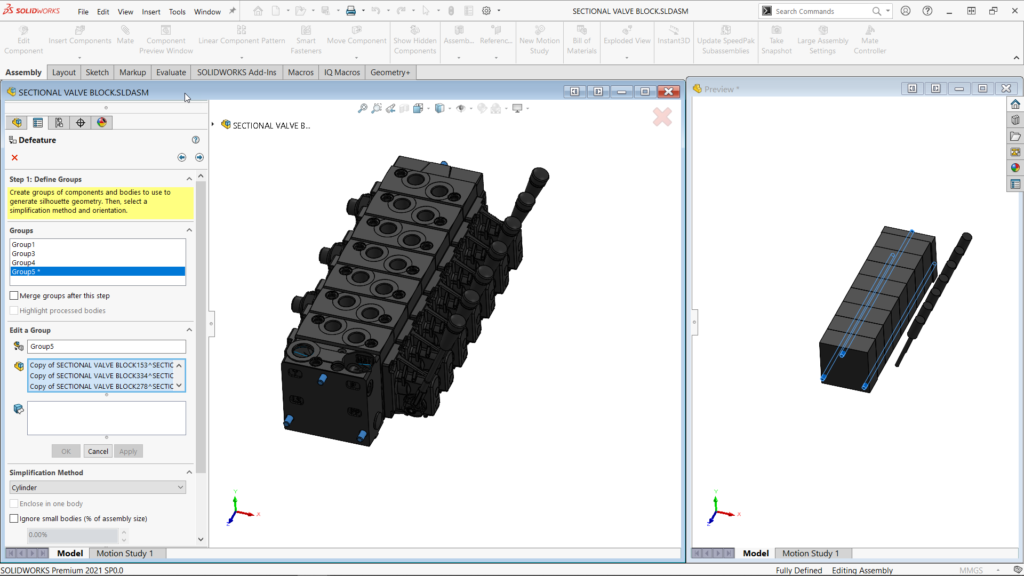The image size is (1024, 576).
Task: Open Custom Properties task pane icon
Action: point(1015,184)
